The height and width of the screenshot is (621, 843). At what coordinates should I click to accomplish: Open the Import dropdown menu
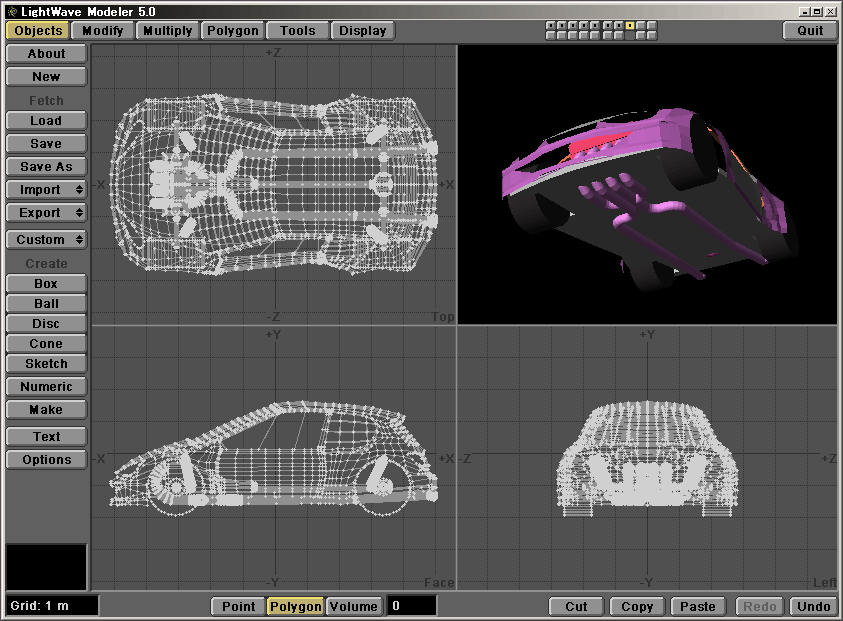pyautogui.click(x=46, y=190)
